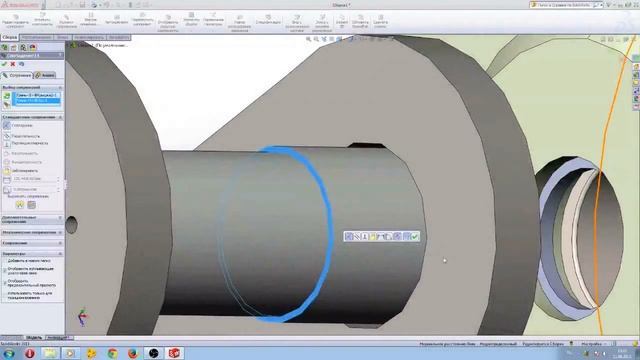Click the angle value input field
640x360 pixels.
point(34,189)
